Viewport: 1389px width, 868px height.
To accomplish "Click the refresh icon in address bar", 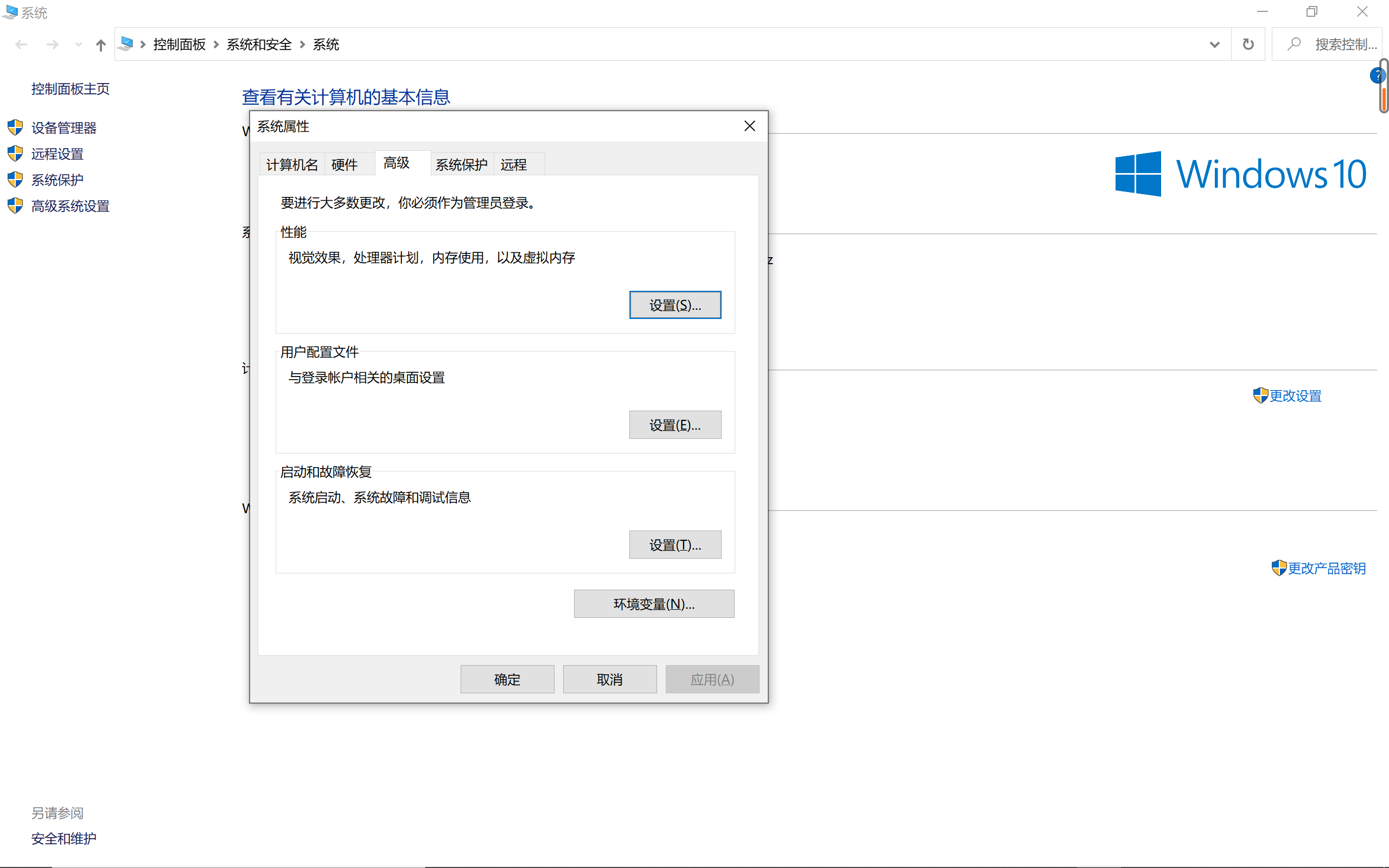I will (x=1248, y=44).
